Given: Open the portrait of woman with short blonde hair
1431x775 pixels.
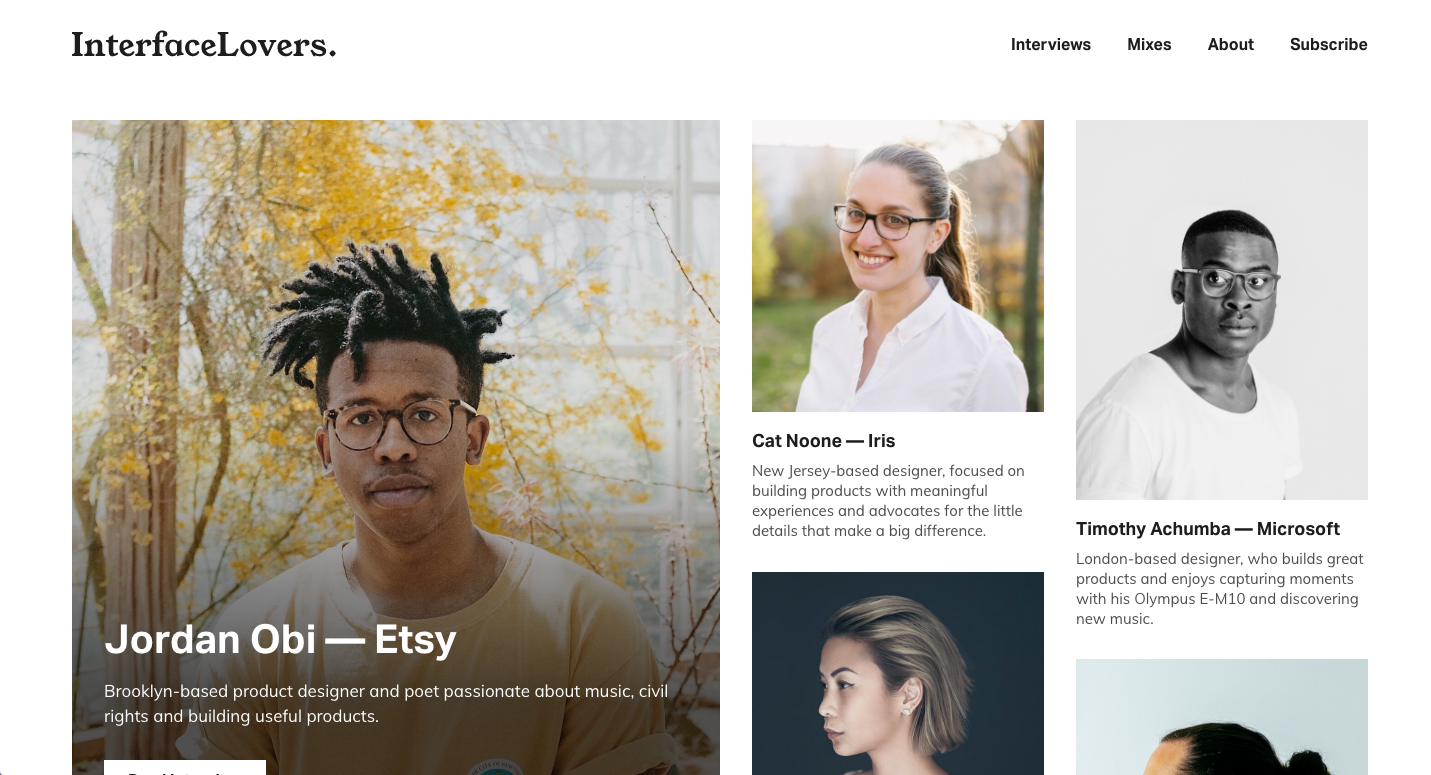Looking at the screenshot, I should tap(898, 673).
